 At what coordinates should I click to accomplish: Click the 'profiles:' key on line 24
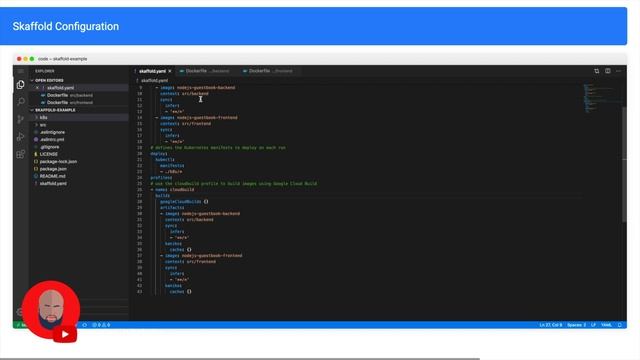pos(161,178)
